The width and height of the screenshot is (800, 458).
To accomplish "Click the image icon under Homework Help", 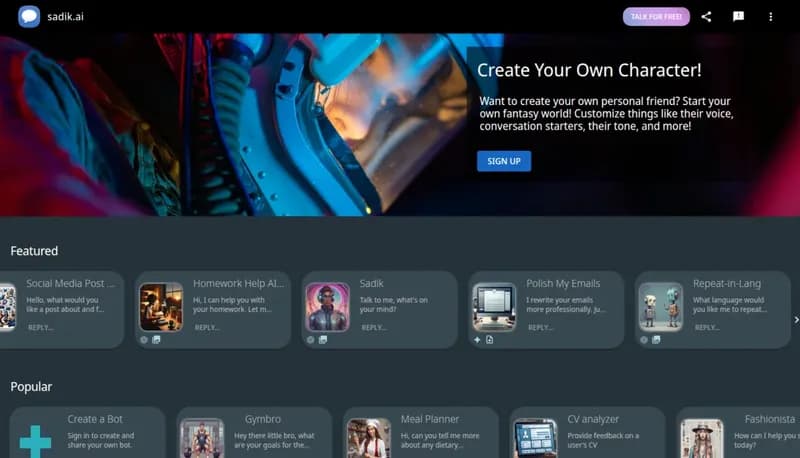I will point(156,340).
